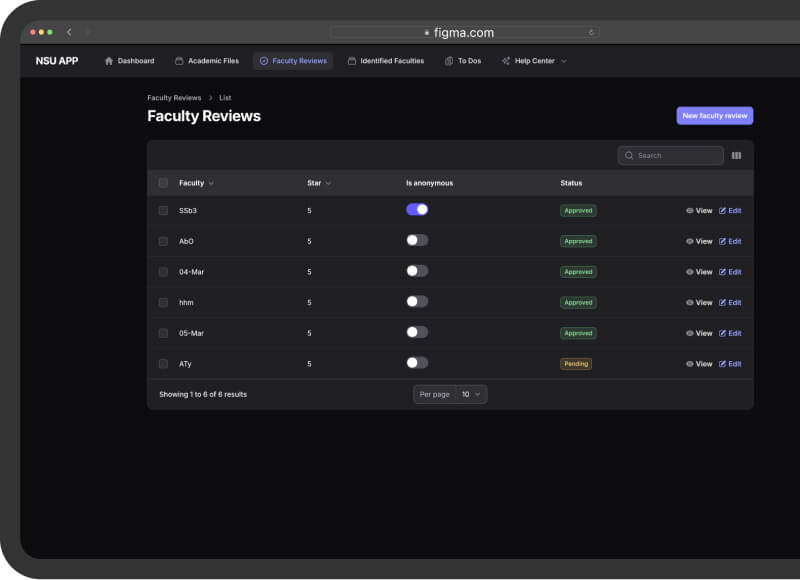The image size is (800, 580).
Task: Click the reload icon in address bar
Action: (592, 32)
